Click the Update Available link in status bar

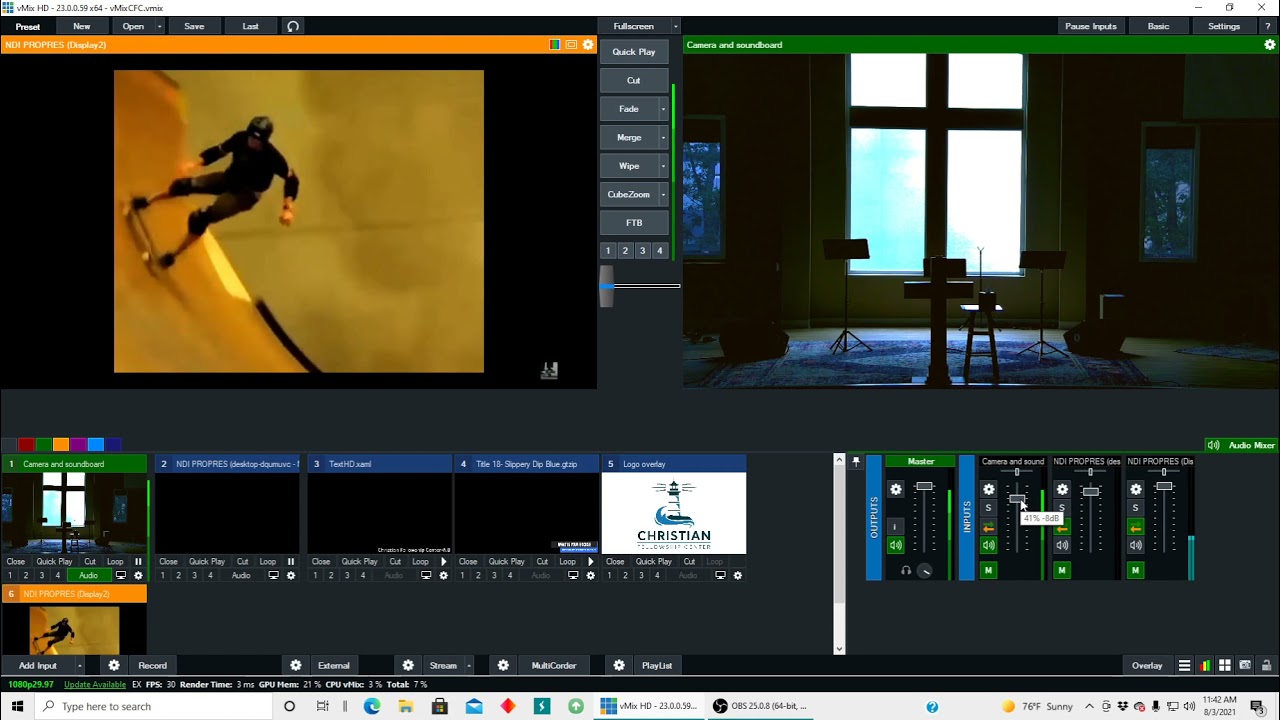95,684
